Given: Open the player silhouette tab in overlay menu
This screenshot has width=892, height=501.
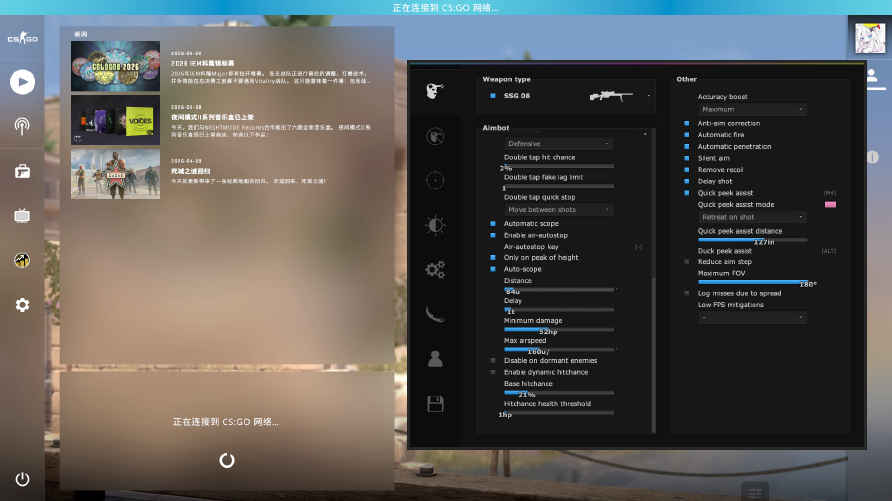Looking at the screenshot, I should (x=435, y=359).
